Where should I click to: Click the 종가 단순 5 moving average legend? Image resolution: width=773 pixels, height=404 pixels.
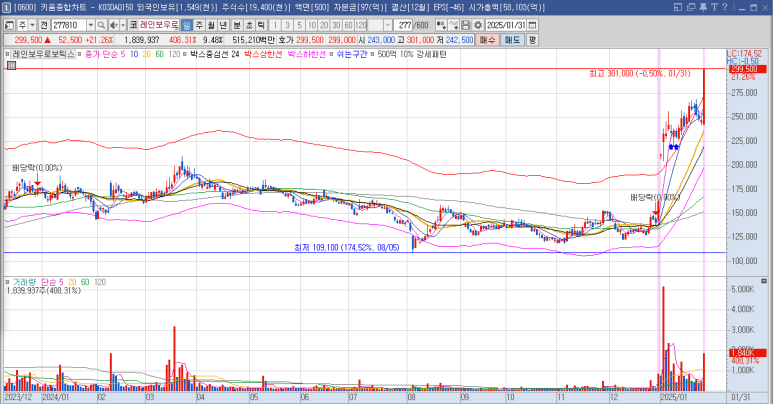pos(105,54)
